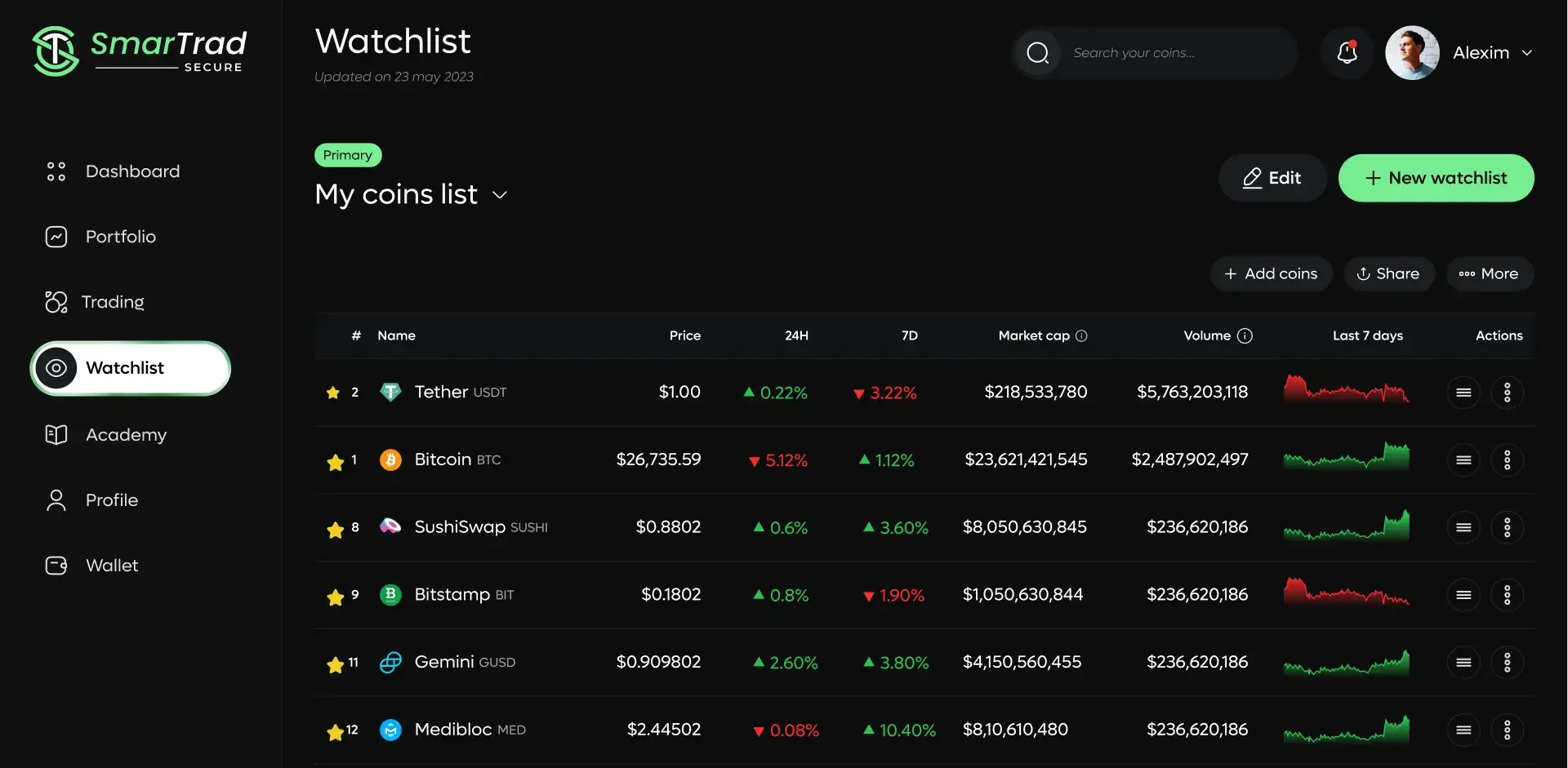Toggle the Medibloc favorite star
The height and width of the screenshot is (768, 1568).
[x=335, y=733]
